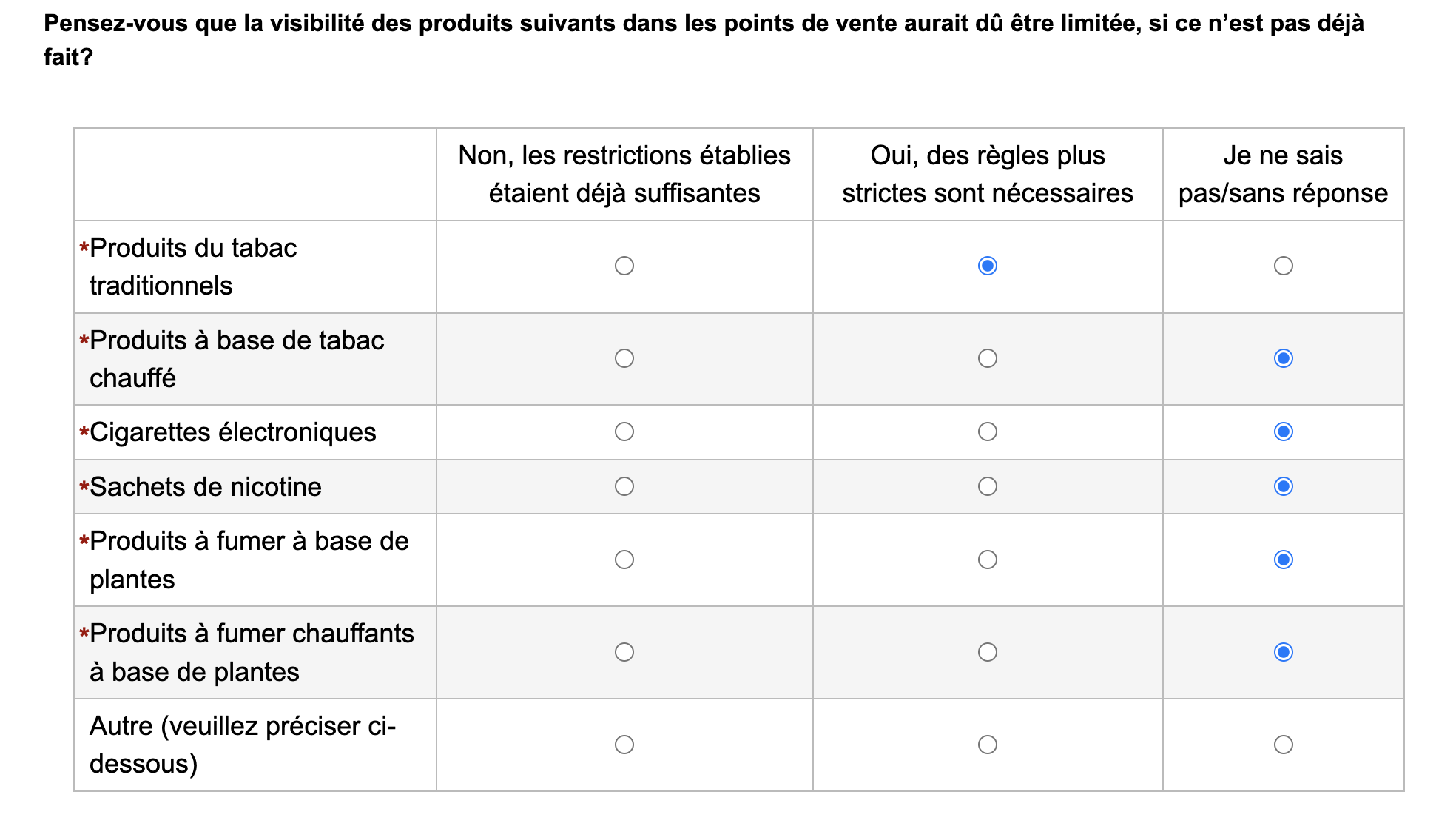Select 'Non' for fumer chauffants à base de plantes
Image resolution: width=1456 pixels, height=826 pixels.
coord(624,652)
